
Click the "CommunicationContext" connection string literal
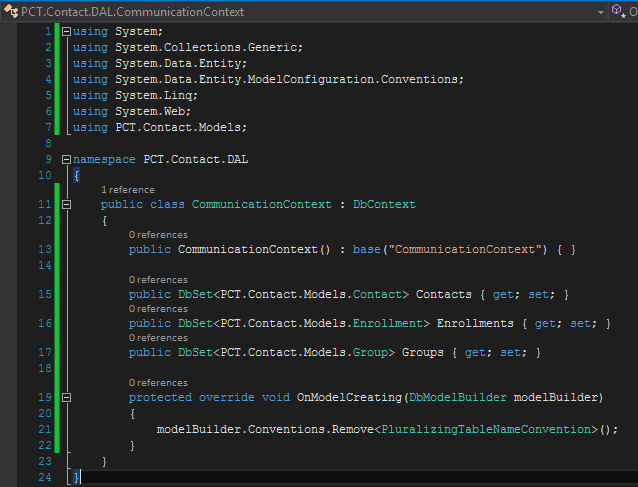click(467, 249)
